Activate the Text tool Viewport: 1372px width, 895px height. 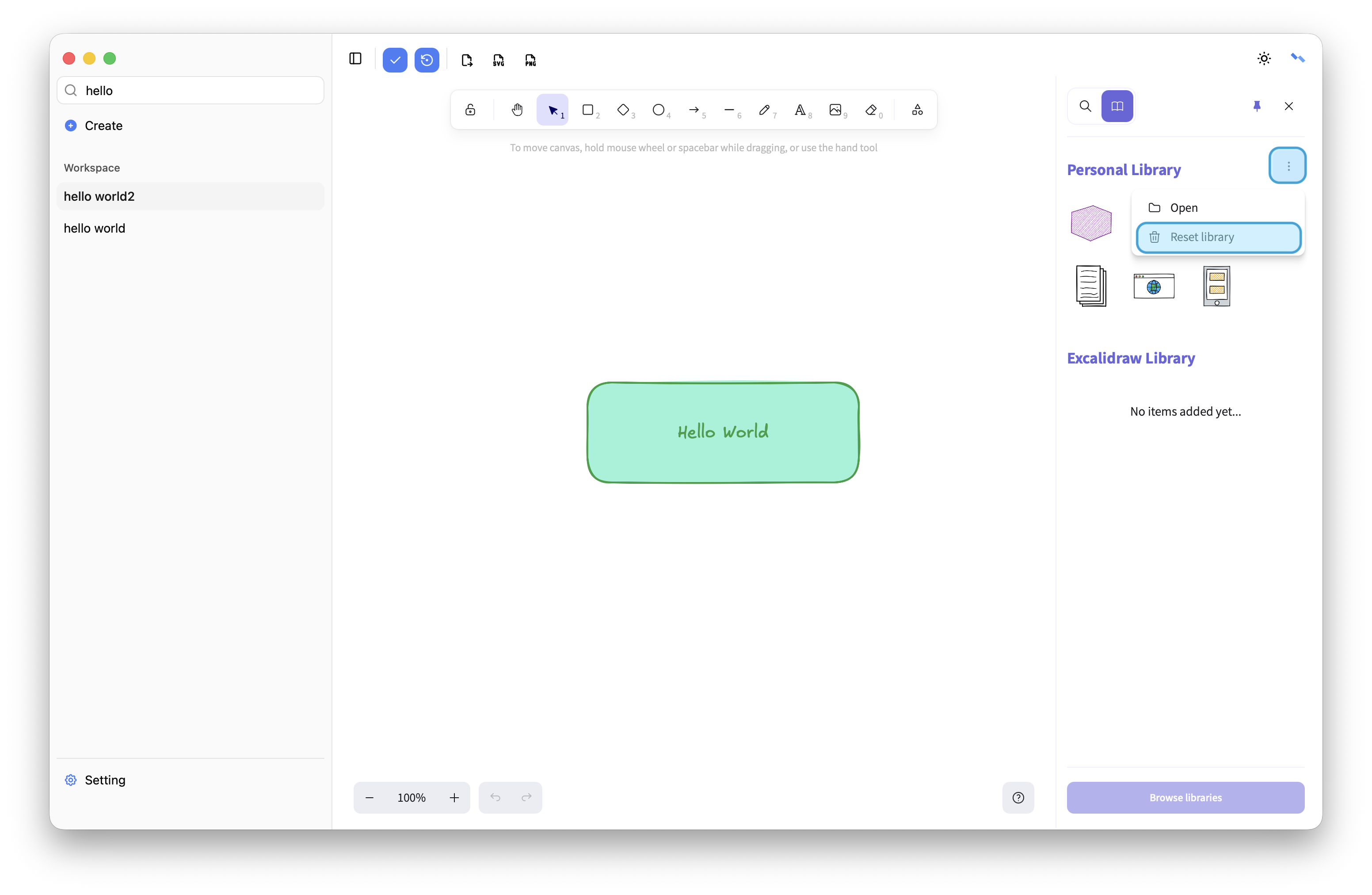click(x=800, y=110)
